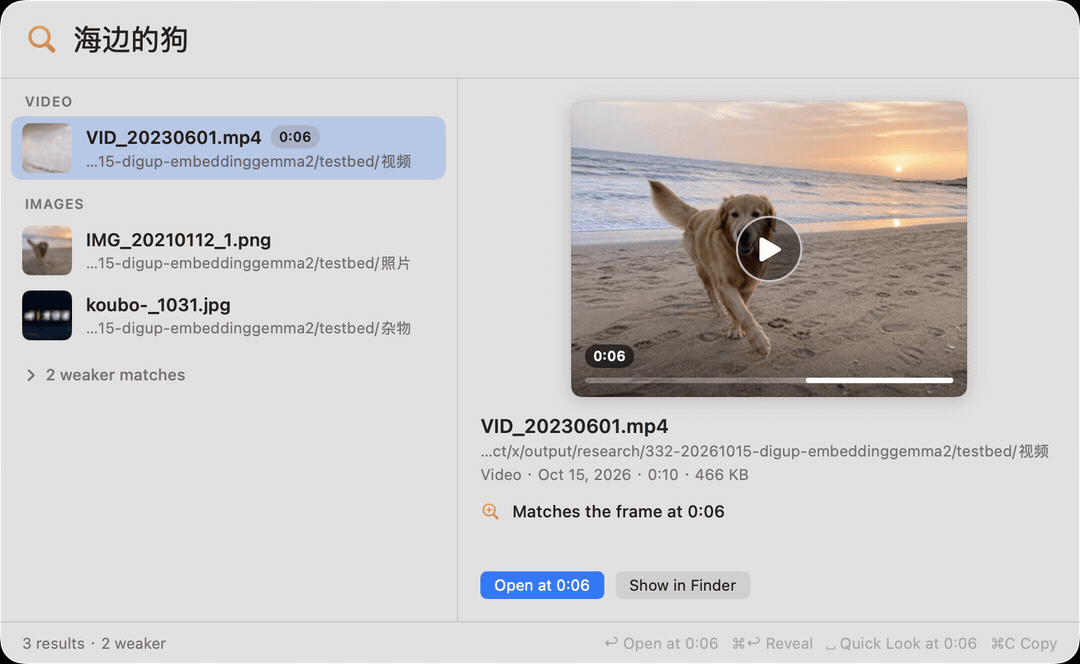This screenshot has width=1080, height=664.
Task: Click the Matches the frame at 0:06 text
Action: click(618, 512)
